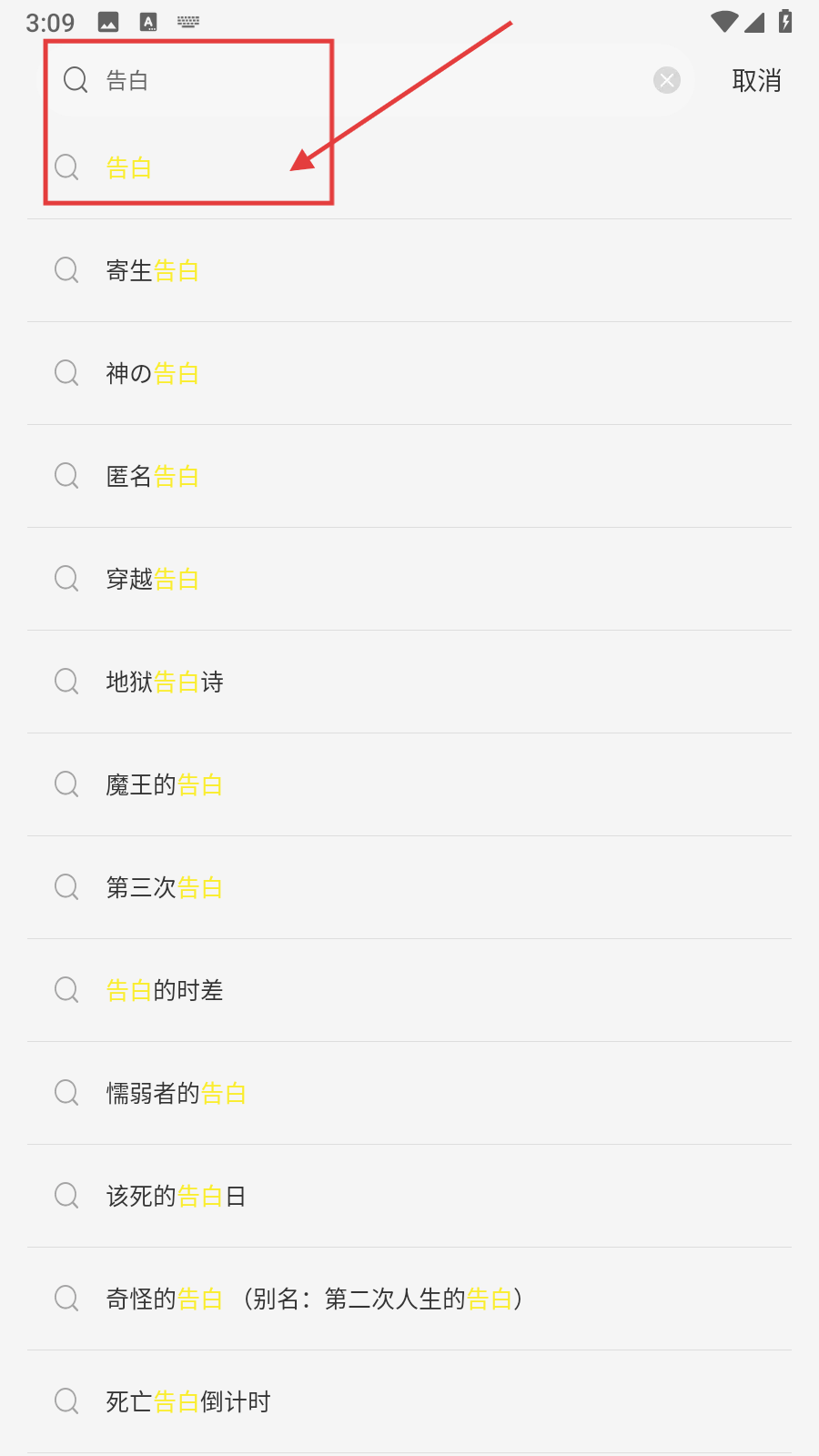Choose the suggestion 第三次告白
Viewport: 819px width, 1456px height.
tap(165, 887)
